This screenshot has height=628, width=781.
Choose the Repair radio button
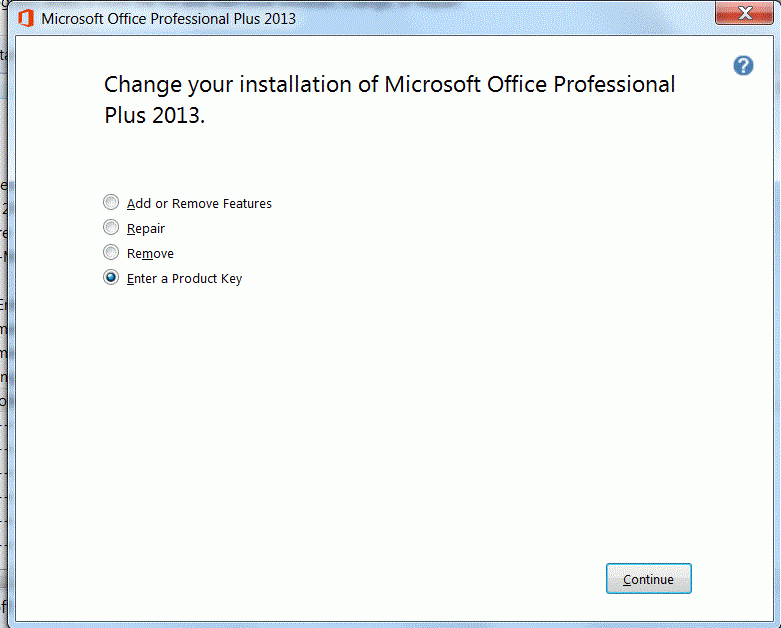(111, 228)
